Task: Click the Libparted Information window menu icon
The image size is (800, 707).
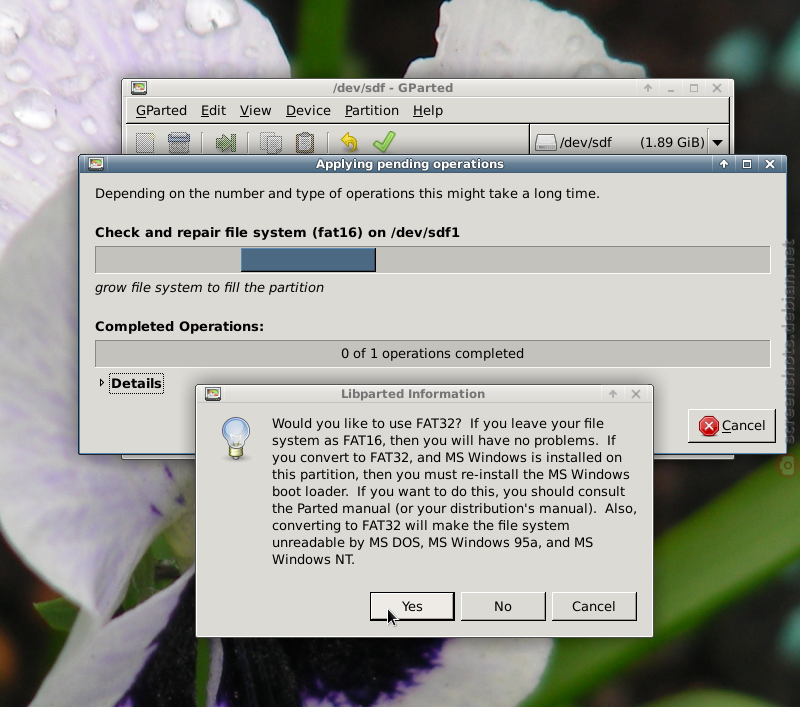Action: pyautogui.click(x=213, y=394)
